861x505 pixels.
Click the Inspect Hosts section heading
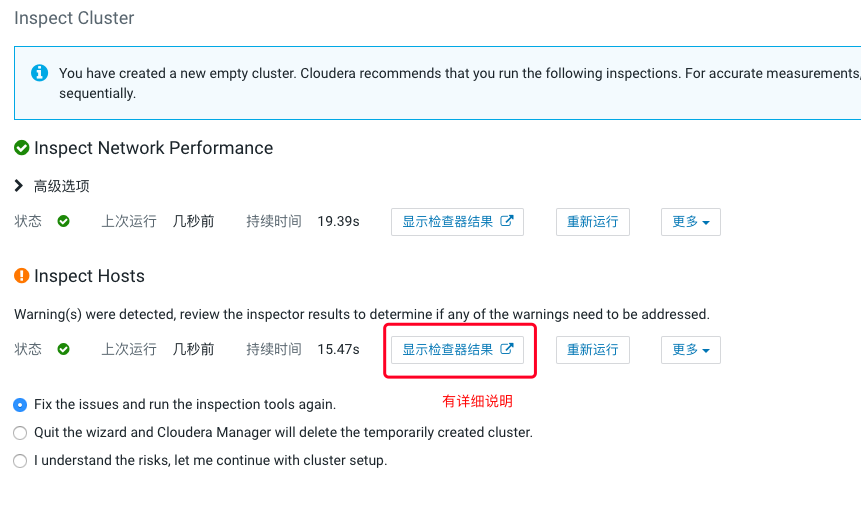[89, 276]
